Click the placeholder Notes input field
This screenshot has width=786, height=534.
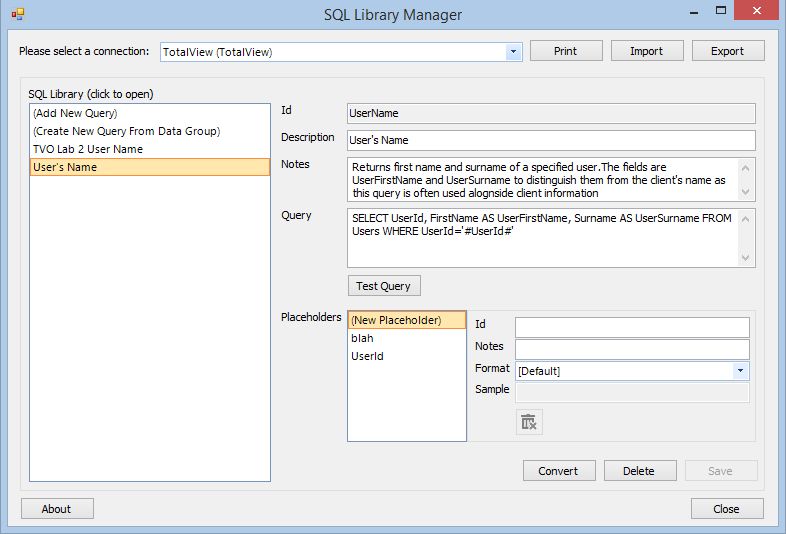632,349
